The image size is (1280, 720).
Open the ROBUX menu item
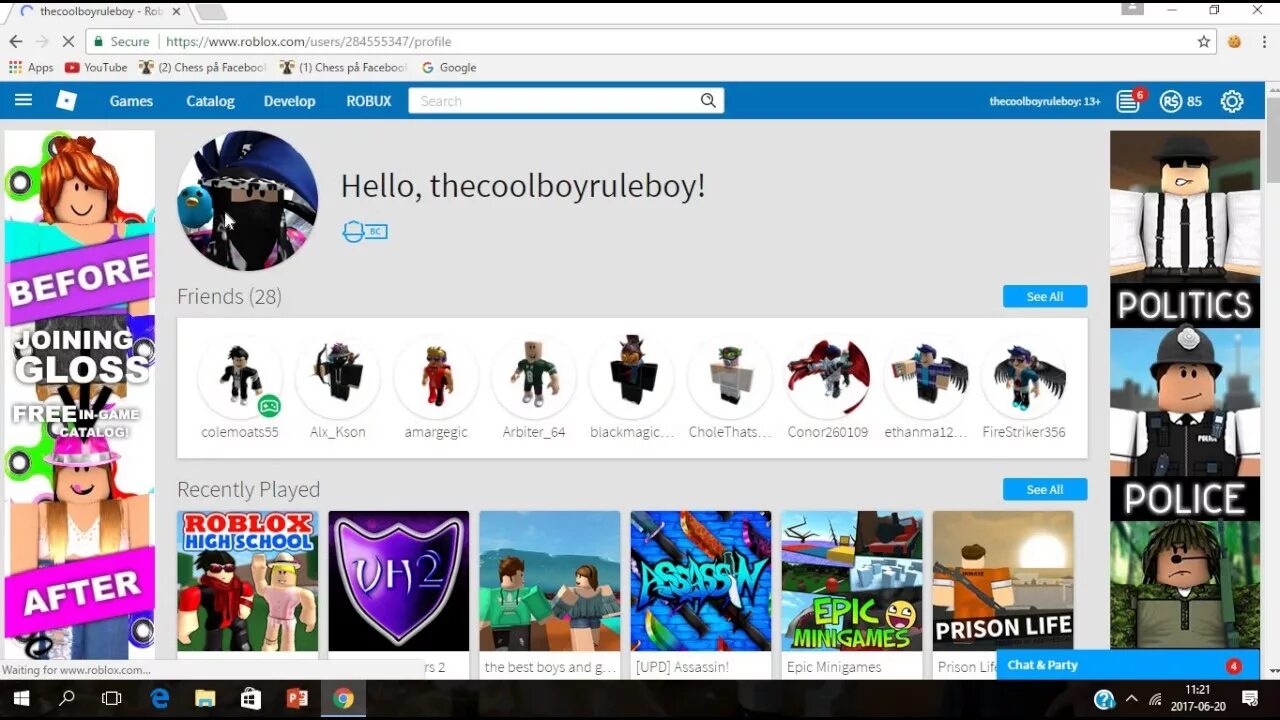[369, 101]
